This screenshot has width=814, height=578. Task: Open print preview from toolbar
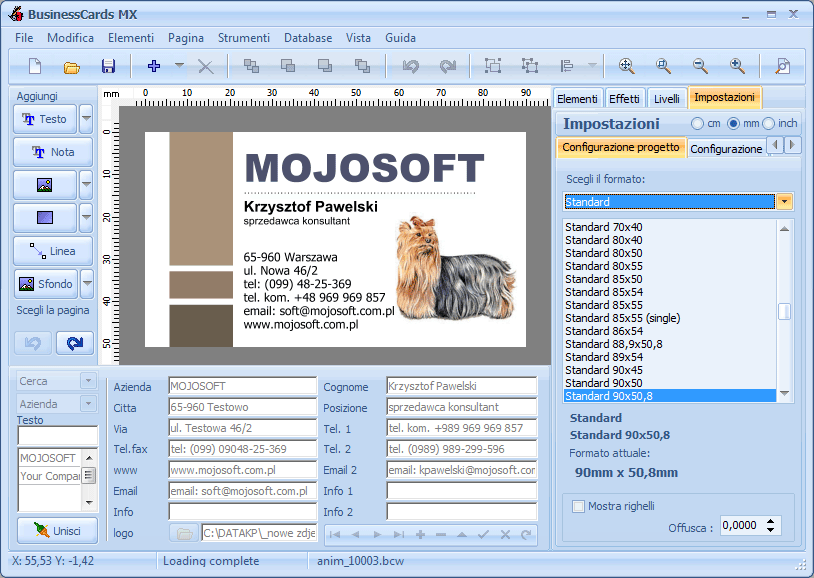782,66
